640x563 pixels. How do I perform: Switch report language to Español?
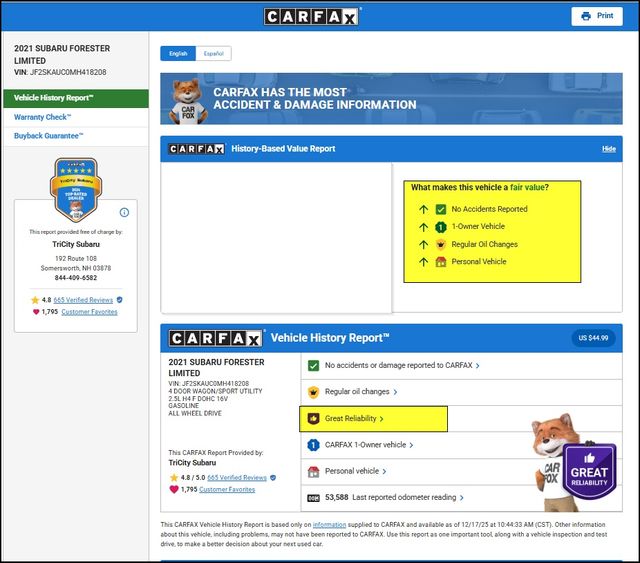[x=212, y=53]
